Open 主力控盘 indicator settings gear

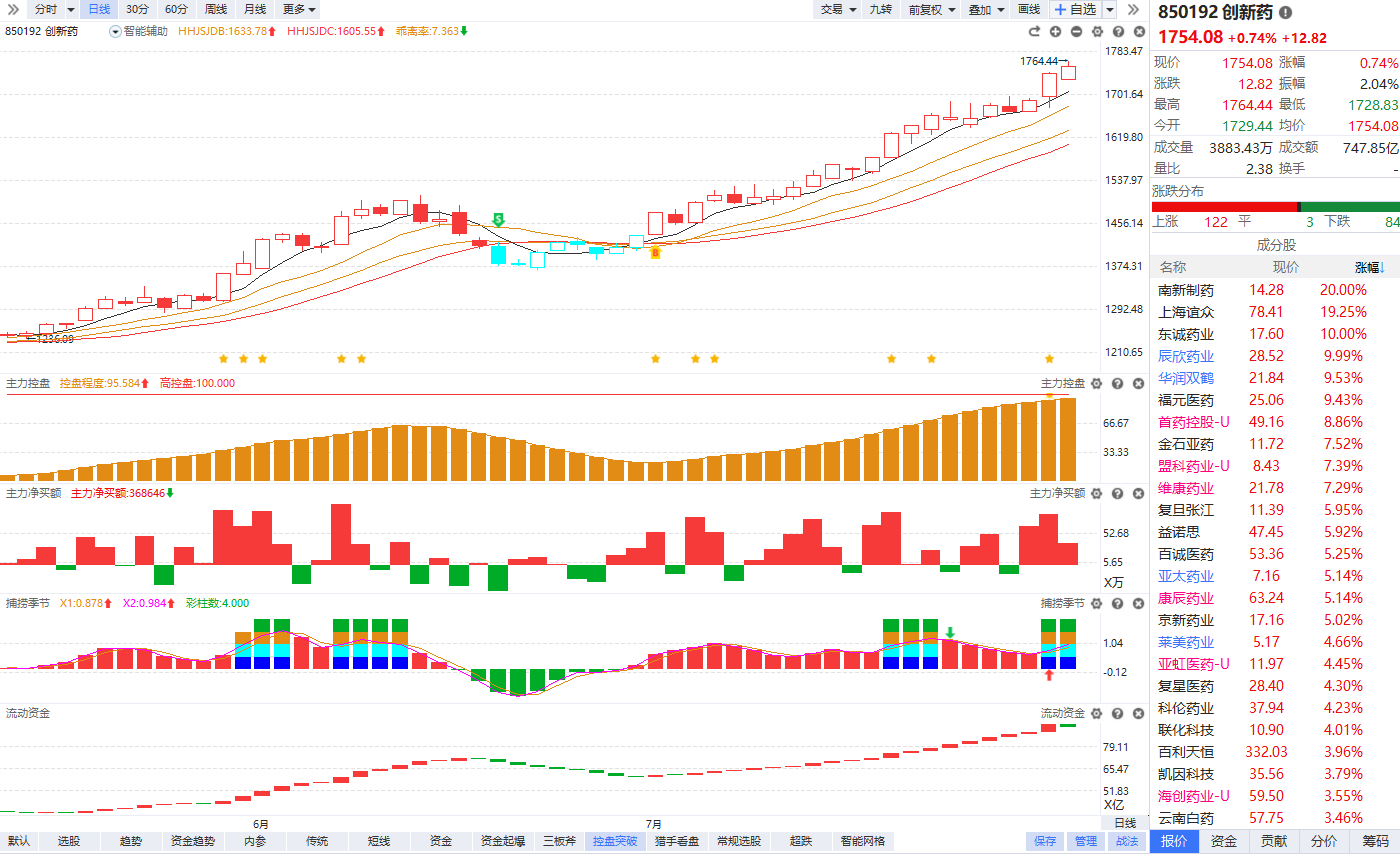tap(1097, 383)
